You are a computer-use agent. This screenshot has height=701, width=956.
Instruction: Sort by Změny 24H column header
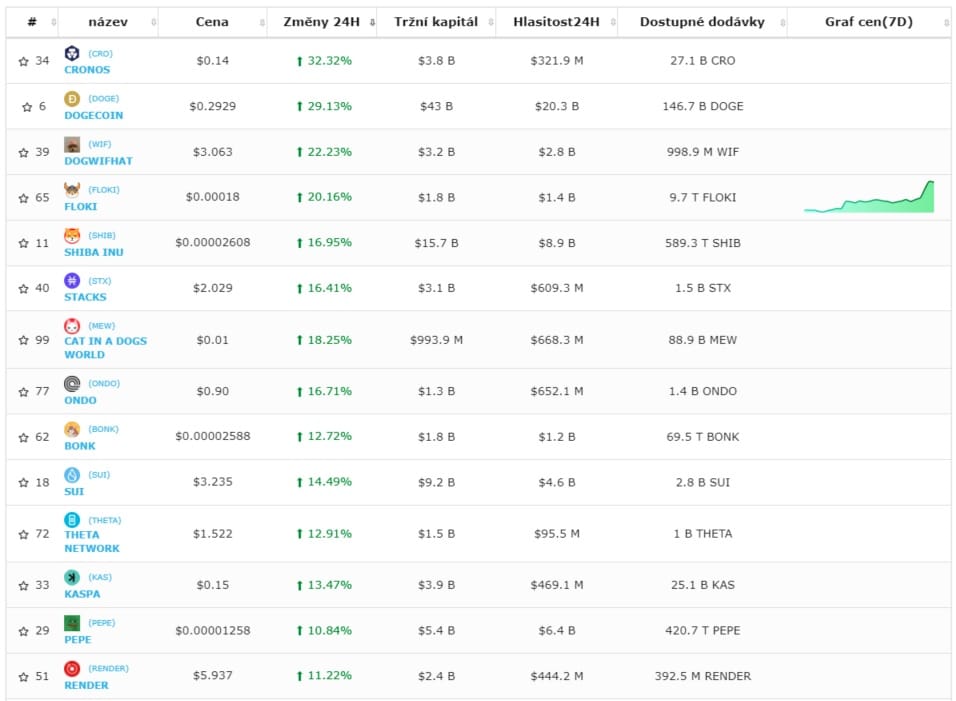coord(322,22)
